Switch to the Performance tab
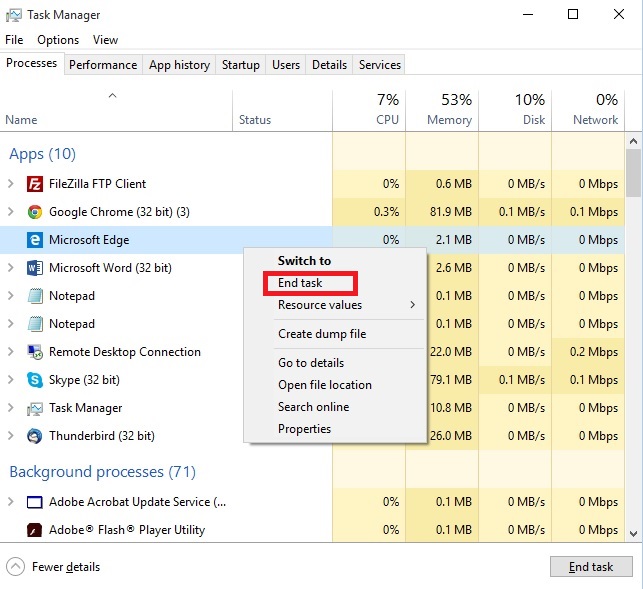 click(x=103, y=65)
